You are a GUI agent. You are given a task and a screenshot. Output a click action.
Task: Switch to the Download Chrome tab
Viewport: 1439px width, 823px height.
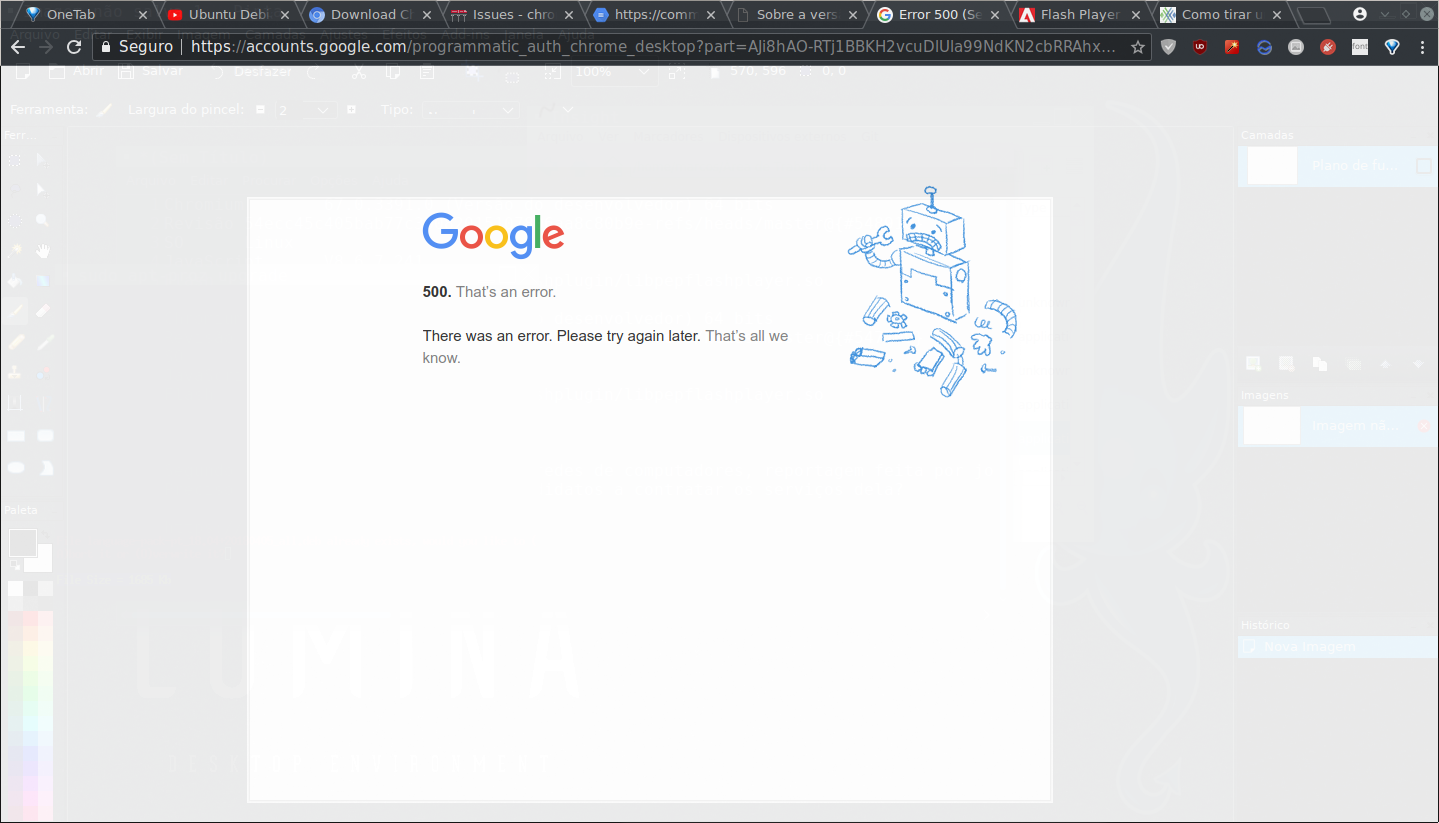click(366, 15)
